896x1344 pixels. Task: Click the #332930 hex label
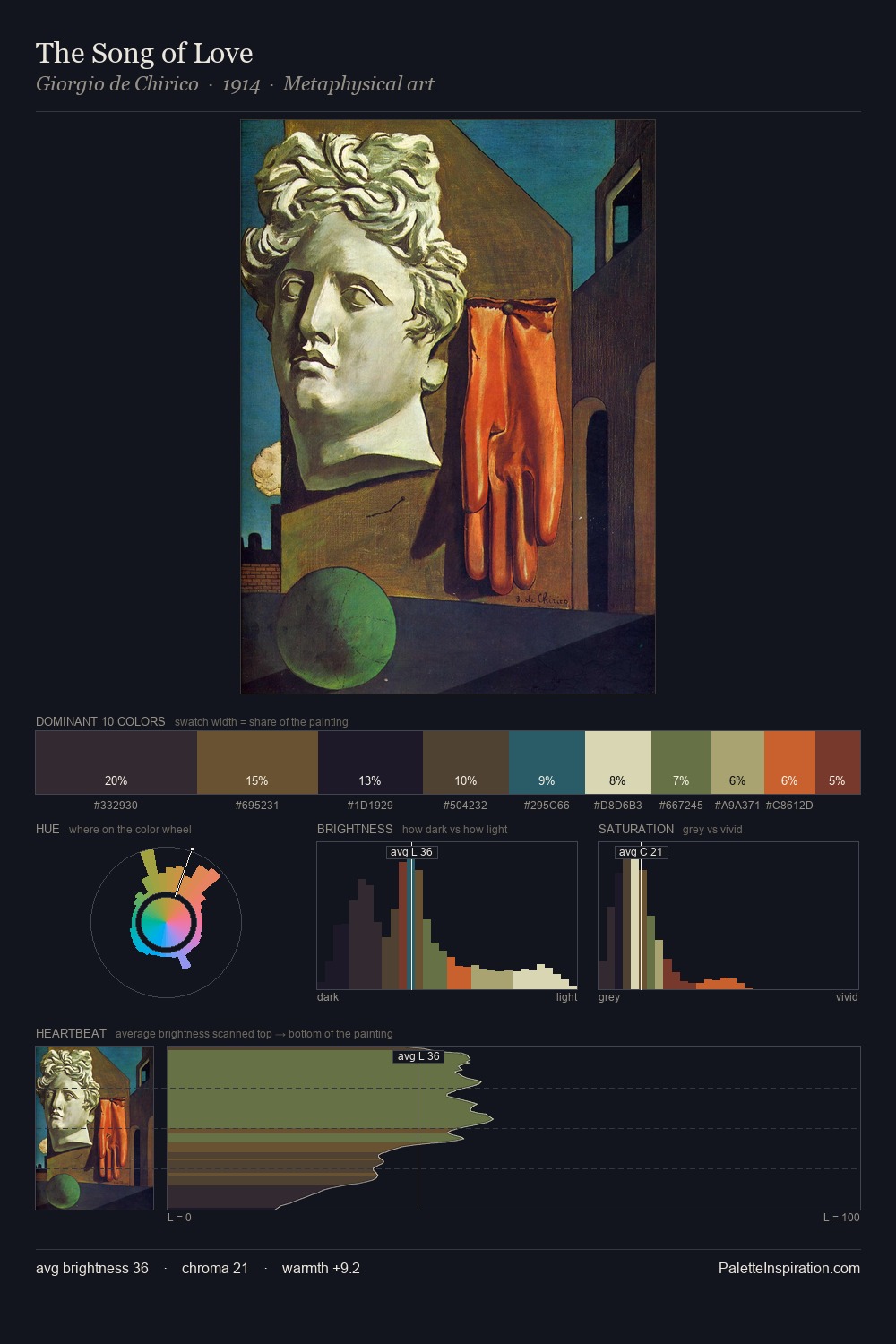pyautogui.click(x=116, y=806)
